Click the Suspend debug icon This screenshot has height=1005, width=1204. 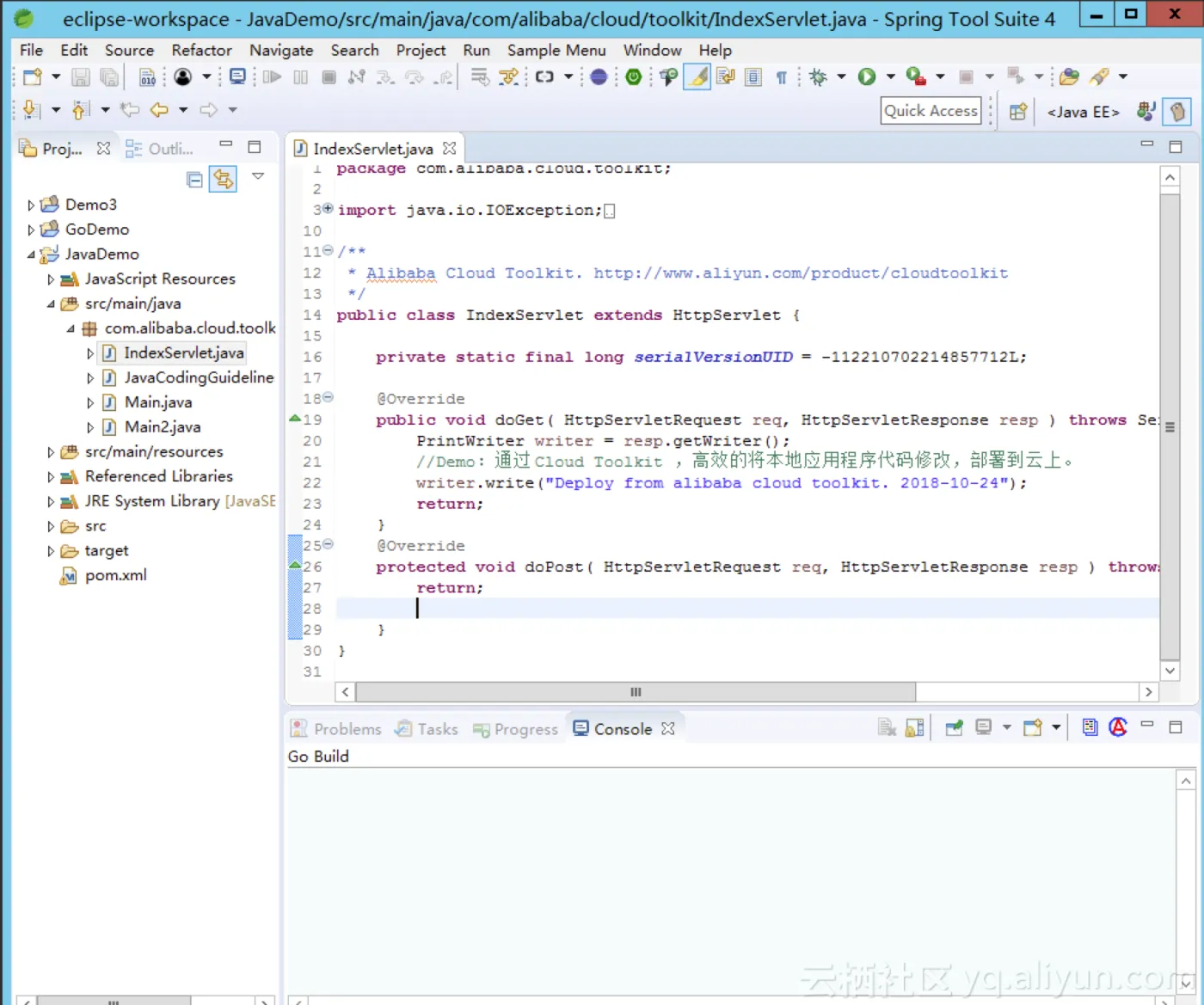click(300, 77)
